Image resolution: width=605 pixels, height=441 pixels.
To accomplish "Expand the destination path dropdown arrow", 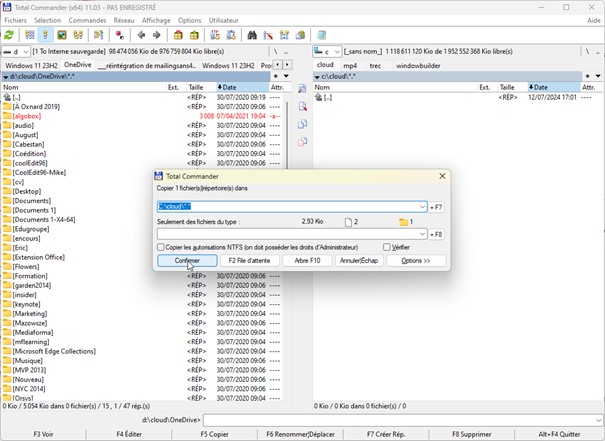I will (x=421, y=207).
